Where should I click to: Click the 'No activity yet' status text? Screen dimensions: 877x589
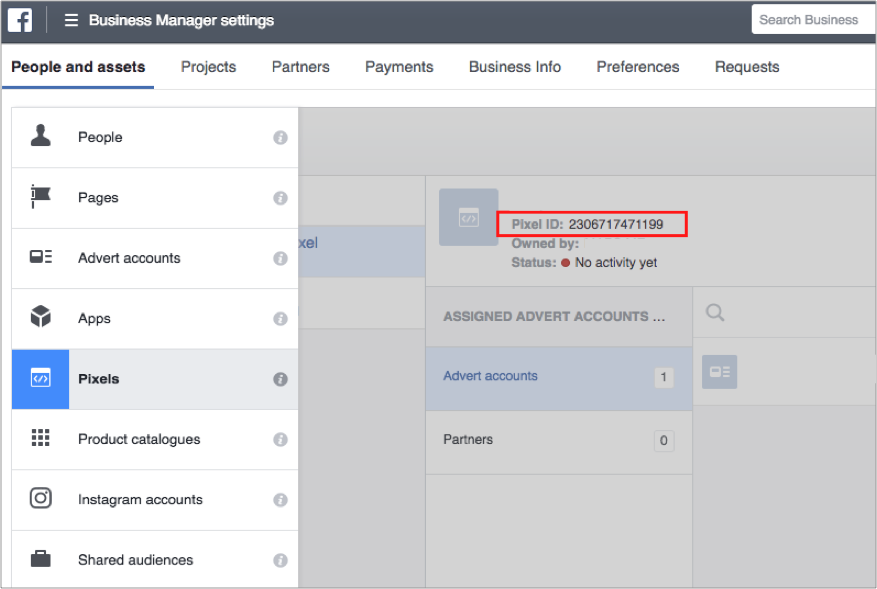pyautogui.click(x=616, y=262)
